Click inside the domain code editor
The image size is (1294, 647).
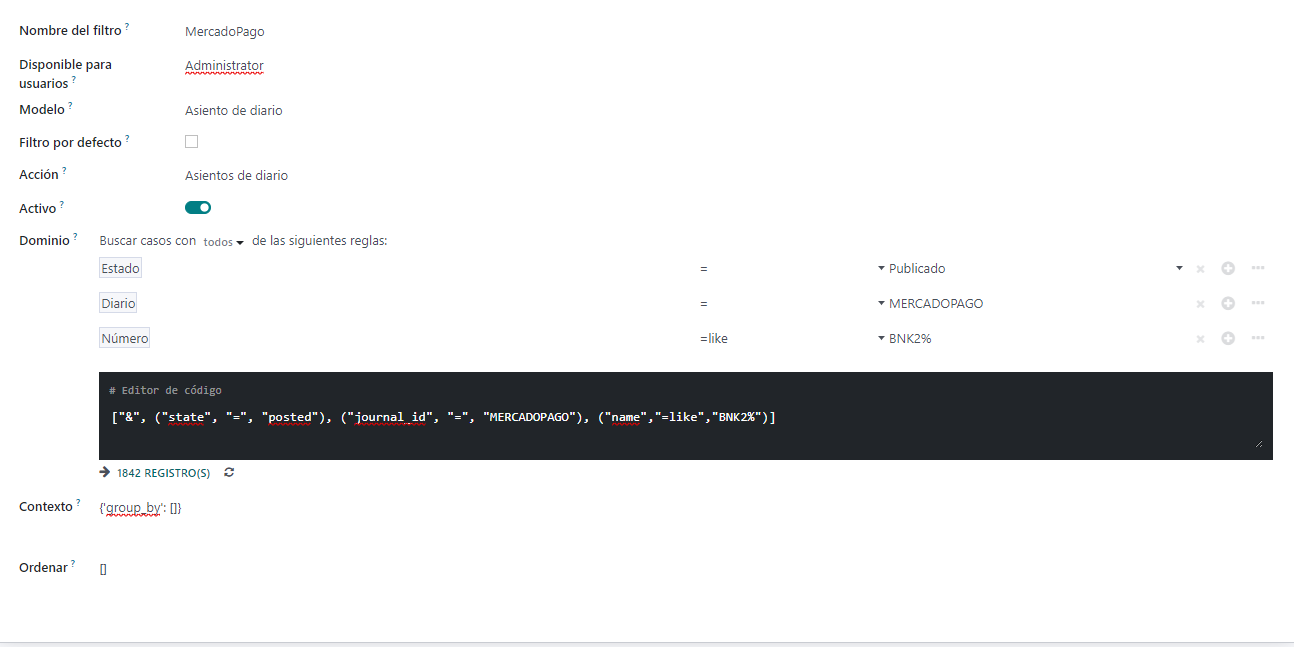[x=685, y=416]
